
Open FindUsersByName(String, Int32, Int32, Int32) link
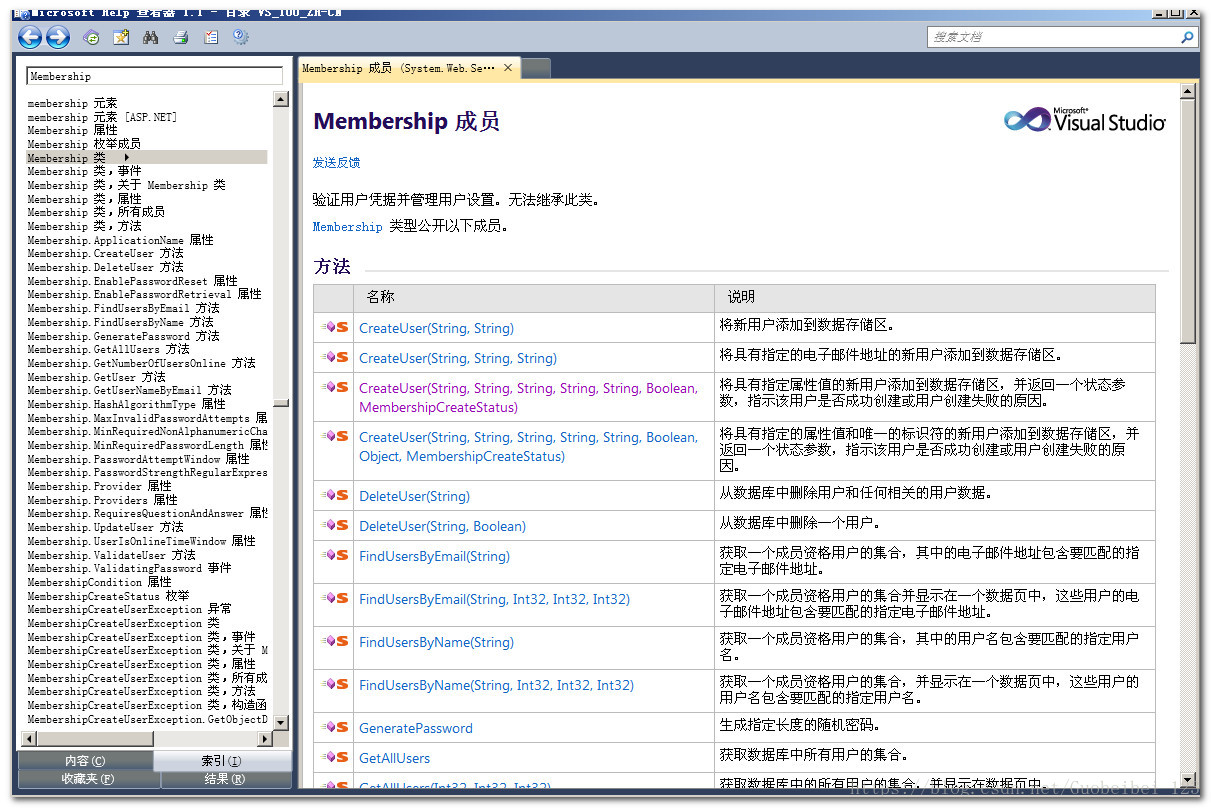pos(496,685)
